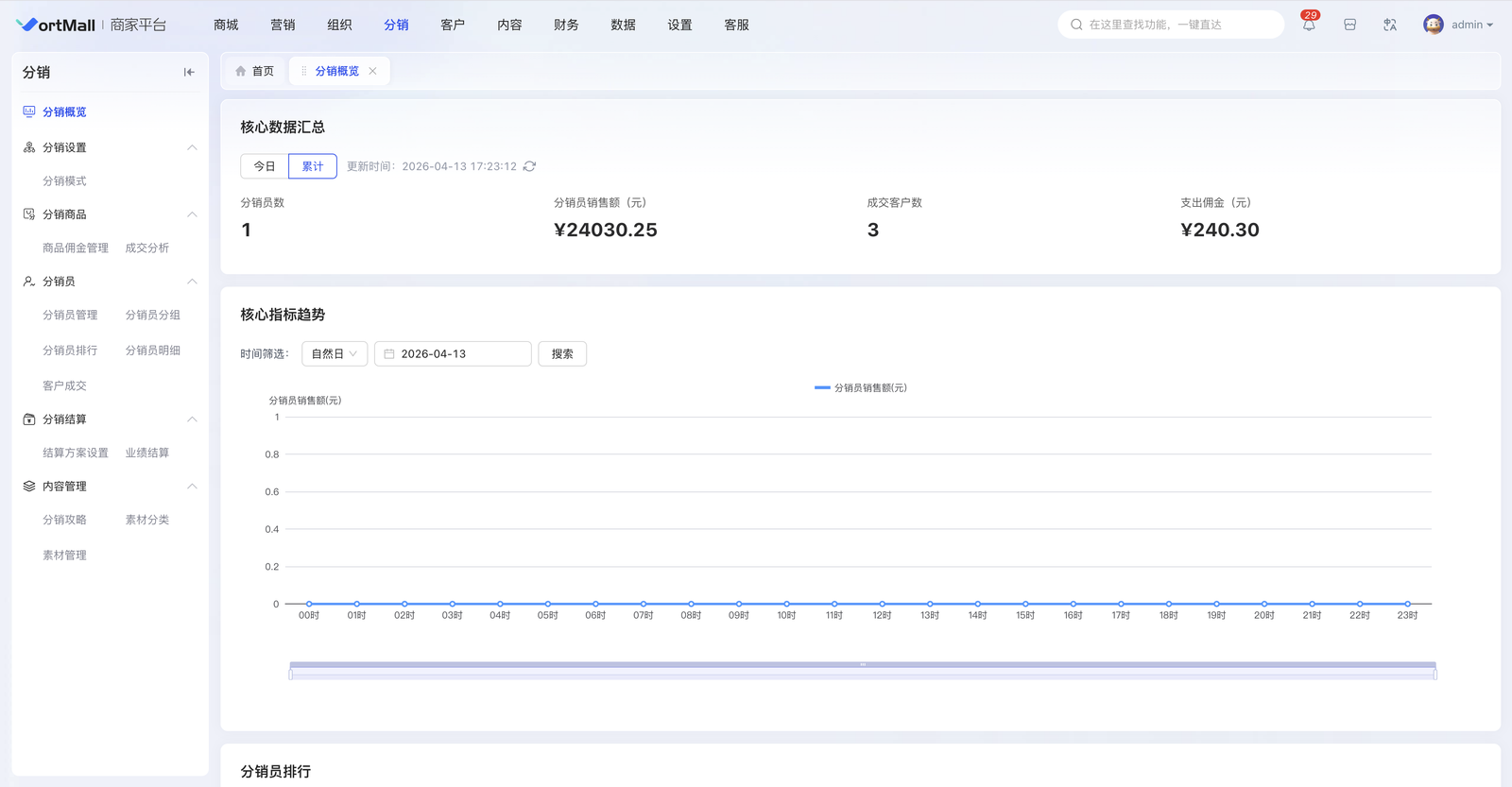The image size is (1512, 787).
Task: Open 分销员管理 in the sidebar
Action: point(70,315)
